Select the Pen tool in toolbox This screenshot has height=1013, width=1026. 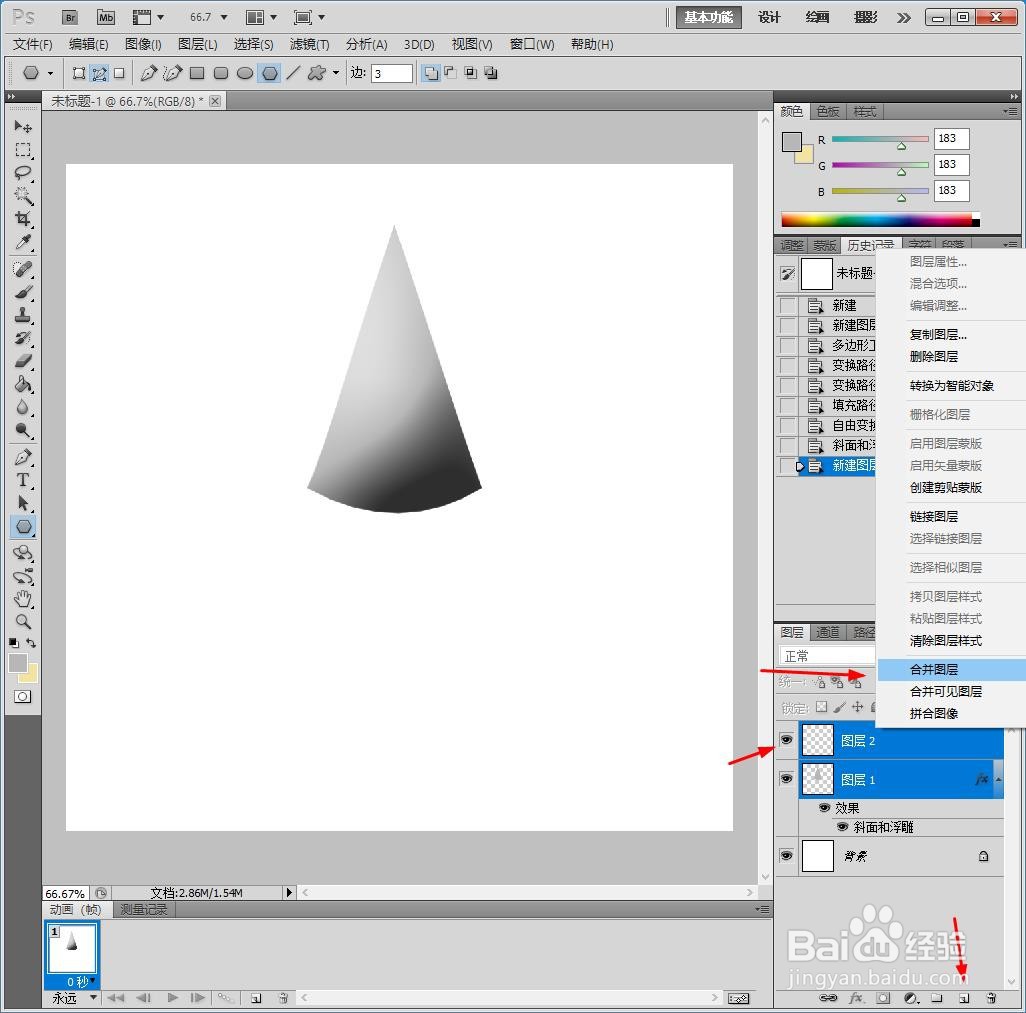pos(23,457)
